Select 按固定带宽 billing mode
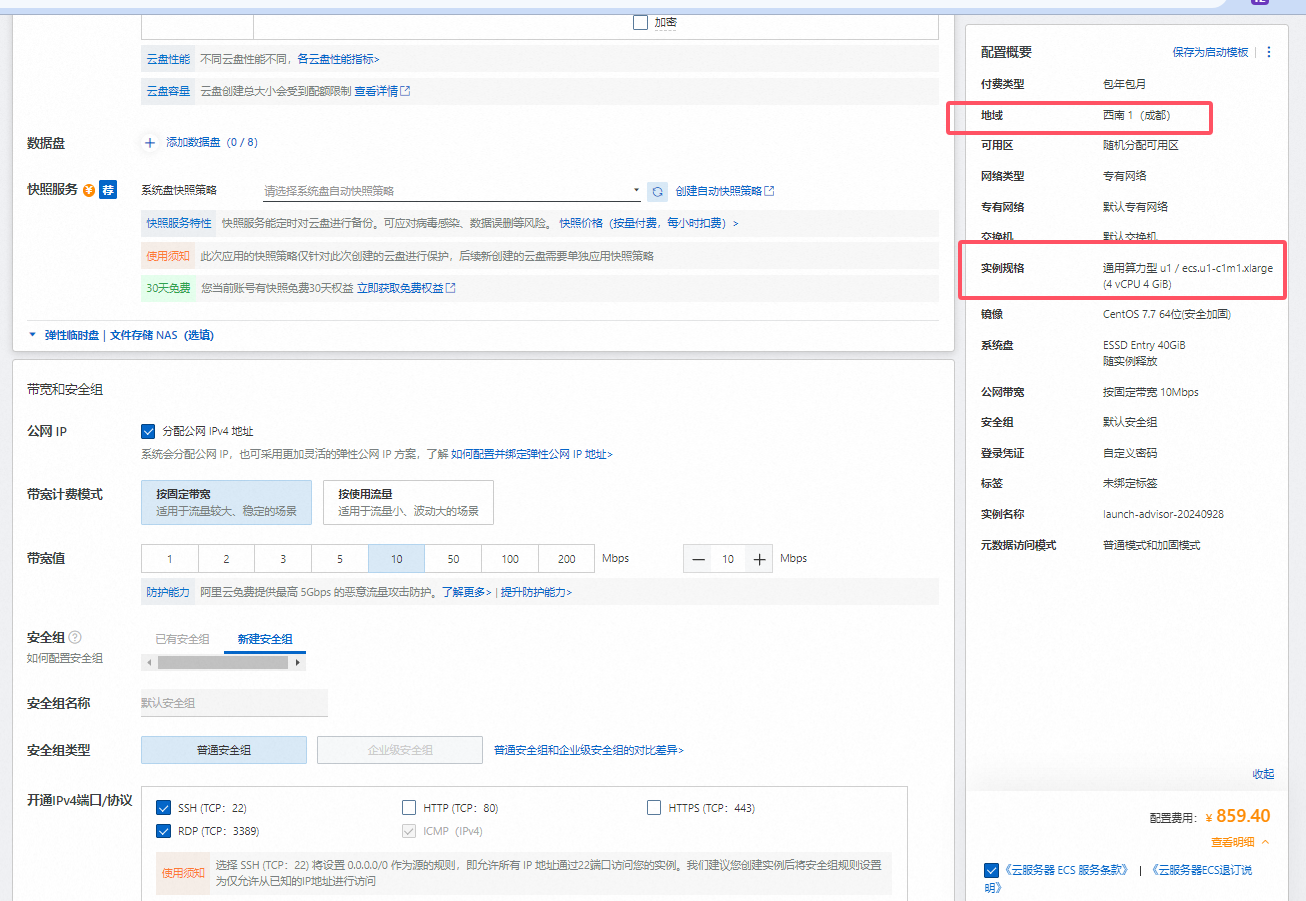The image size is (1306, 901). [226, 502]
